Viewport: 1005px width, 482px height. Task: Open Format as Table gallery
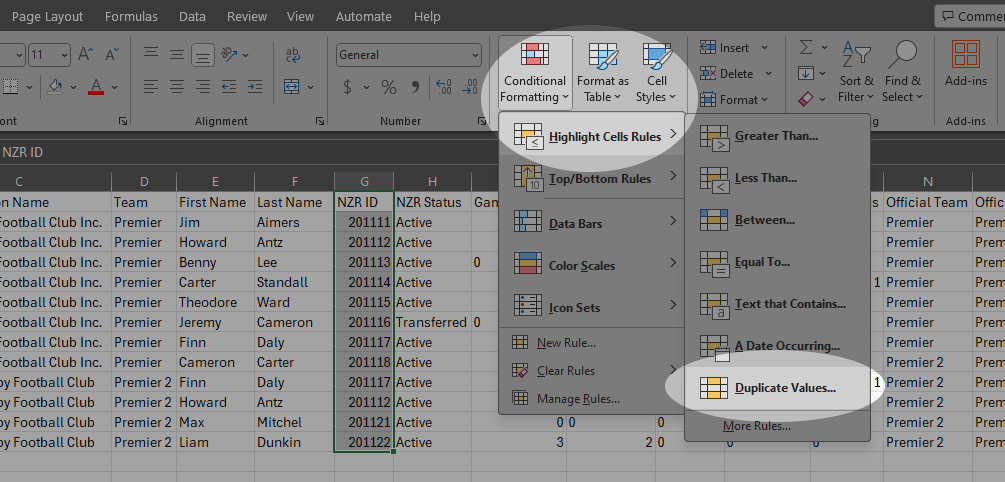pyautogui.click(x=602, y=71)
